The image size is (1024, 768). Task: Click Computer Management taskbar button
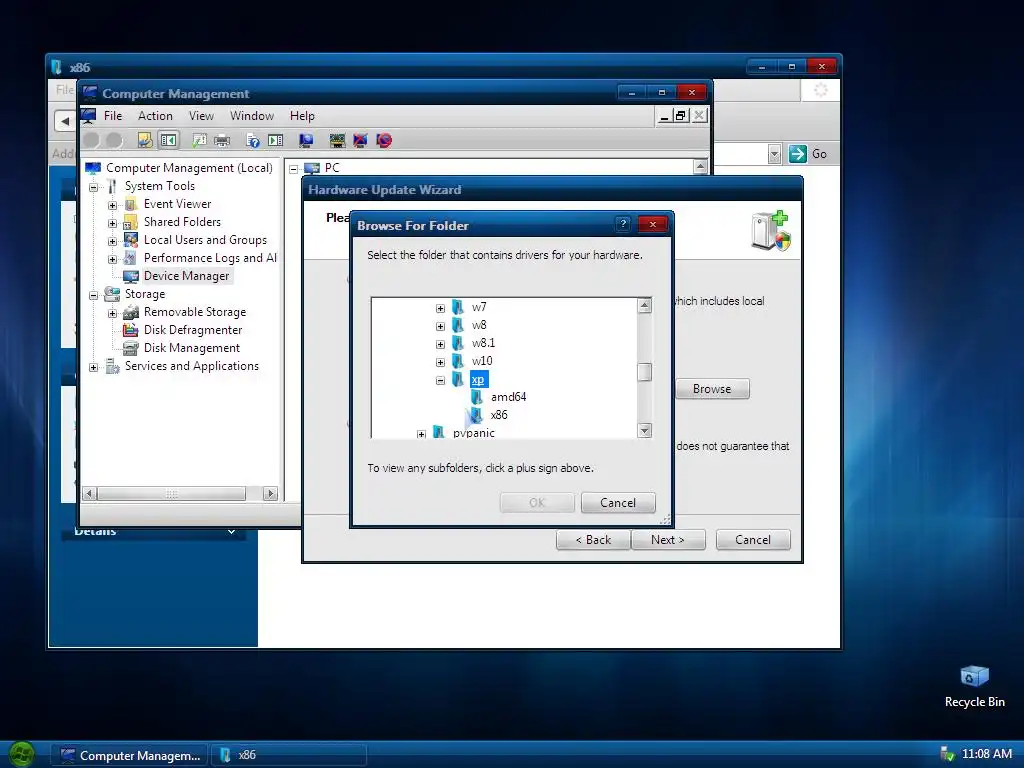(x=129, y=755)
